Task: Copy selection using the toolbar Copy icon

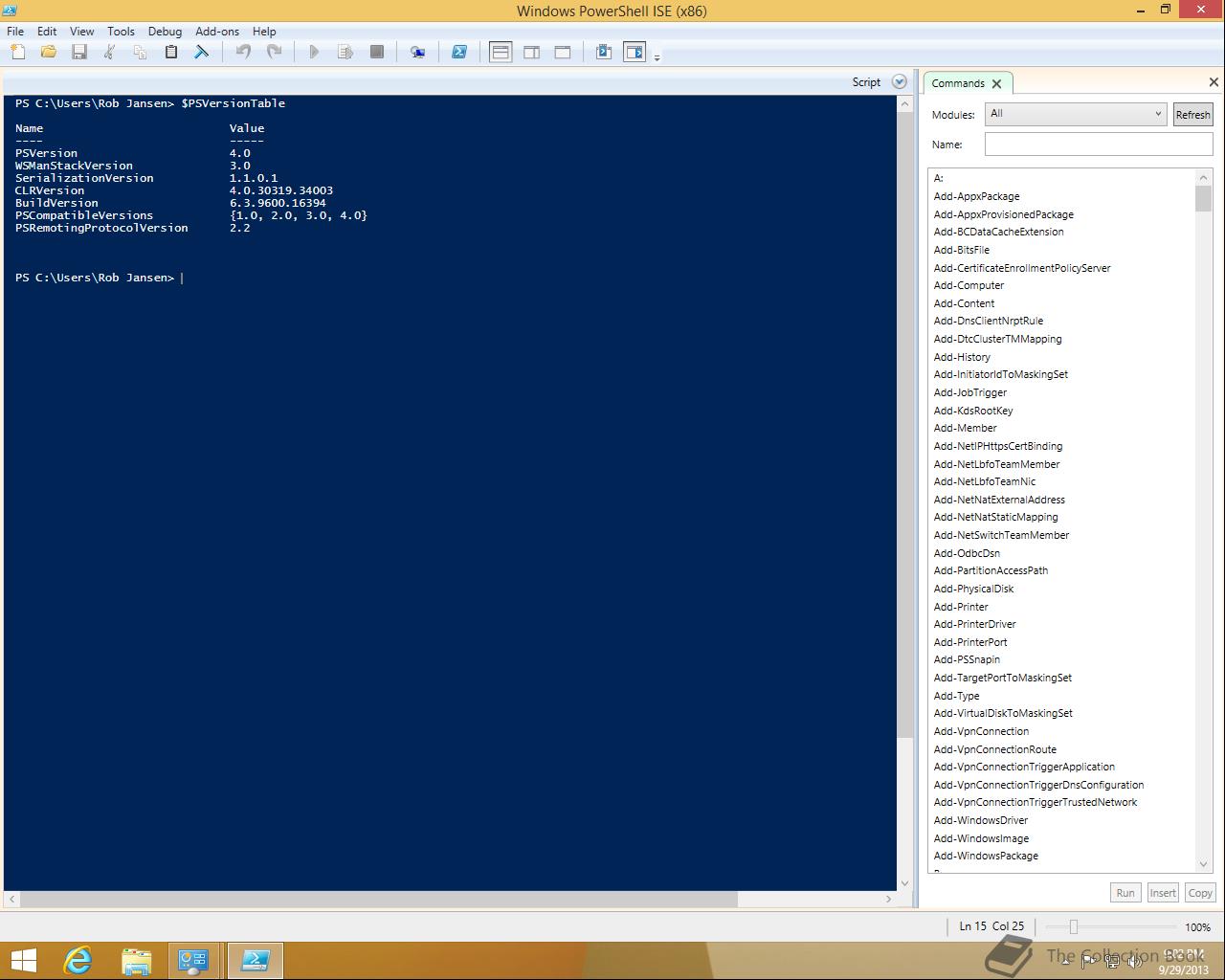Action: (x=141, y=52)
